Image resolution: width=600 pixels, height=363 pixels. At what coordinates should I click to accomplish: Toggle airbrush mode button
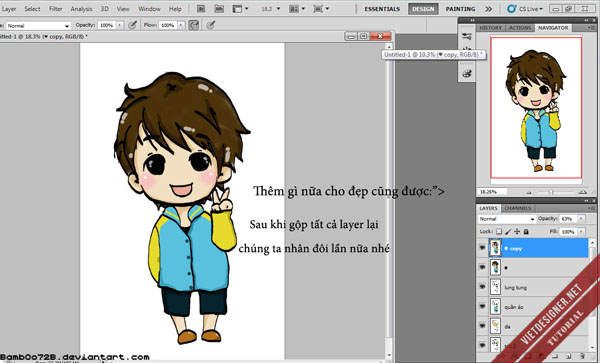[194, 25]
